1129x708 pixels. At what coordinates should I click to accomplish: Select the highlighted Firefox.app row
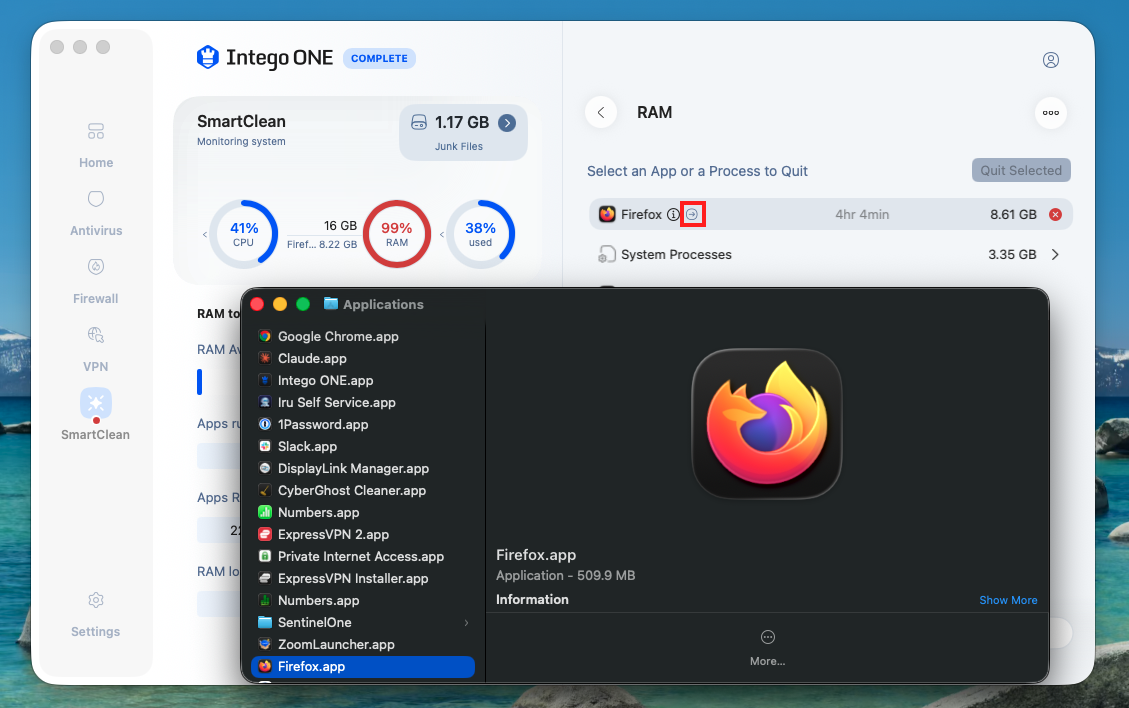coord(363,667)
